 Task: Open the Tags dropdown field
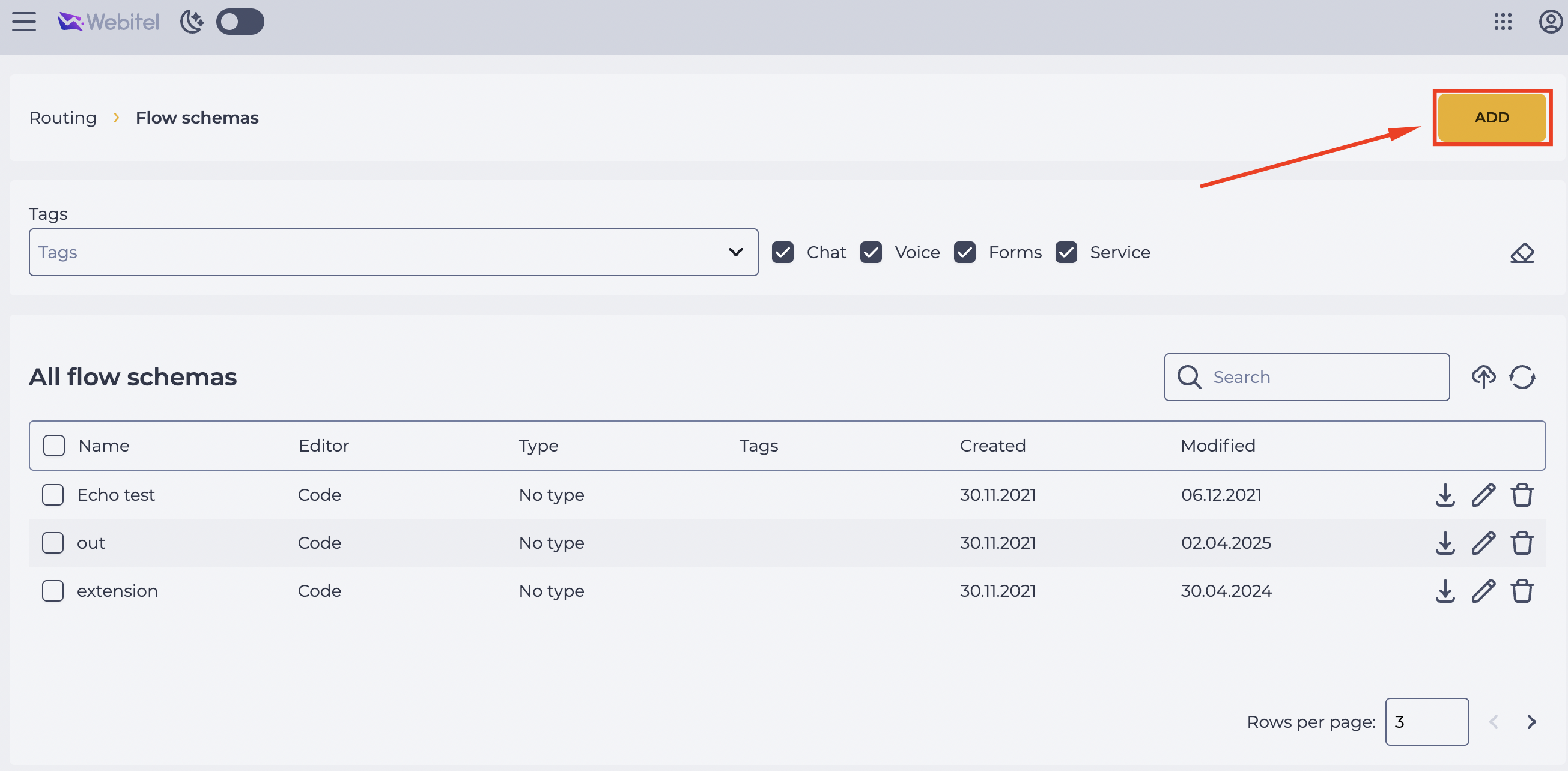tap(394, 252)
